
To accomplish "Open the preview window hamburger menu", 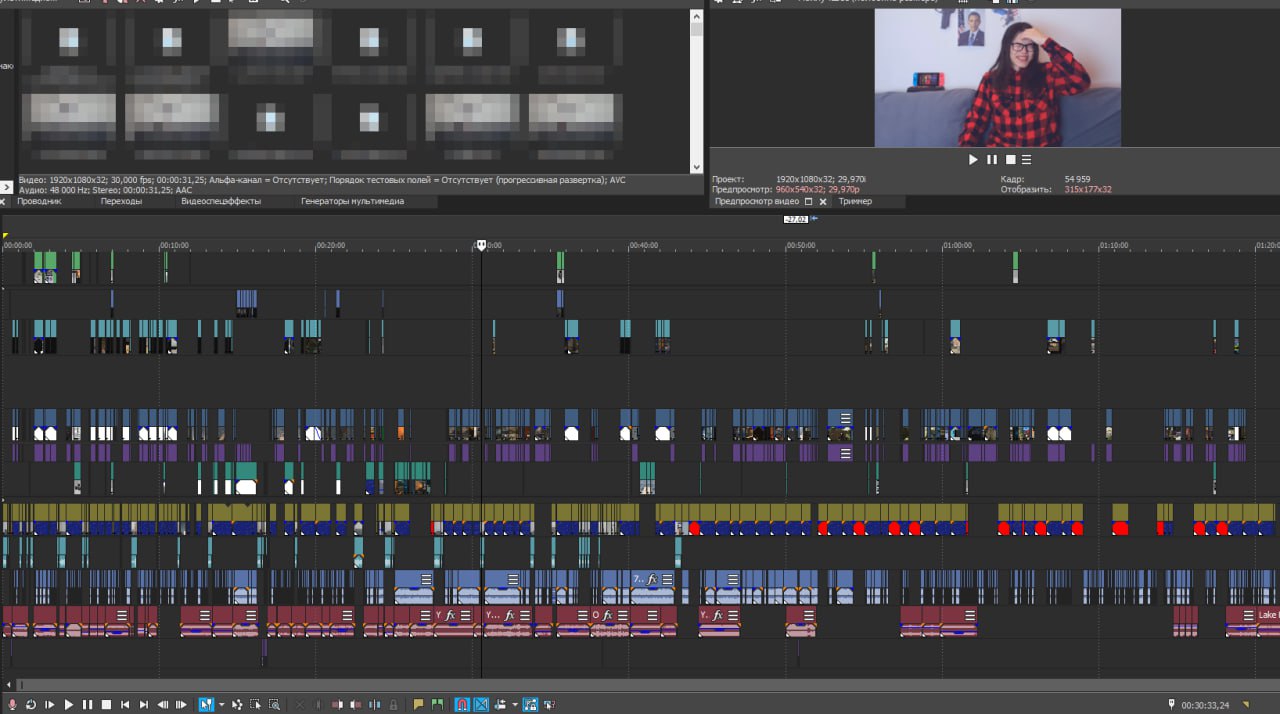I will coord(1026,160).
